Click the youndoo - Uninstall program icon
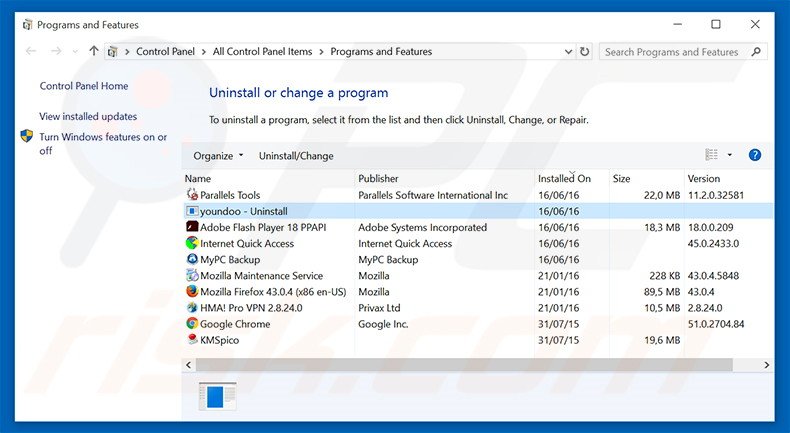Viewport: 790px width, 433px height. [x=192, y=211]
